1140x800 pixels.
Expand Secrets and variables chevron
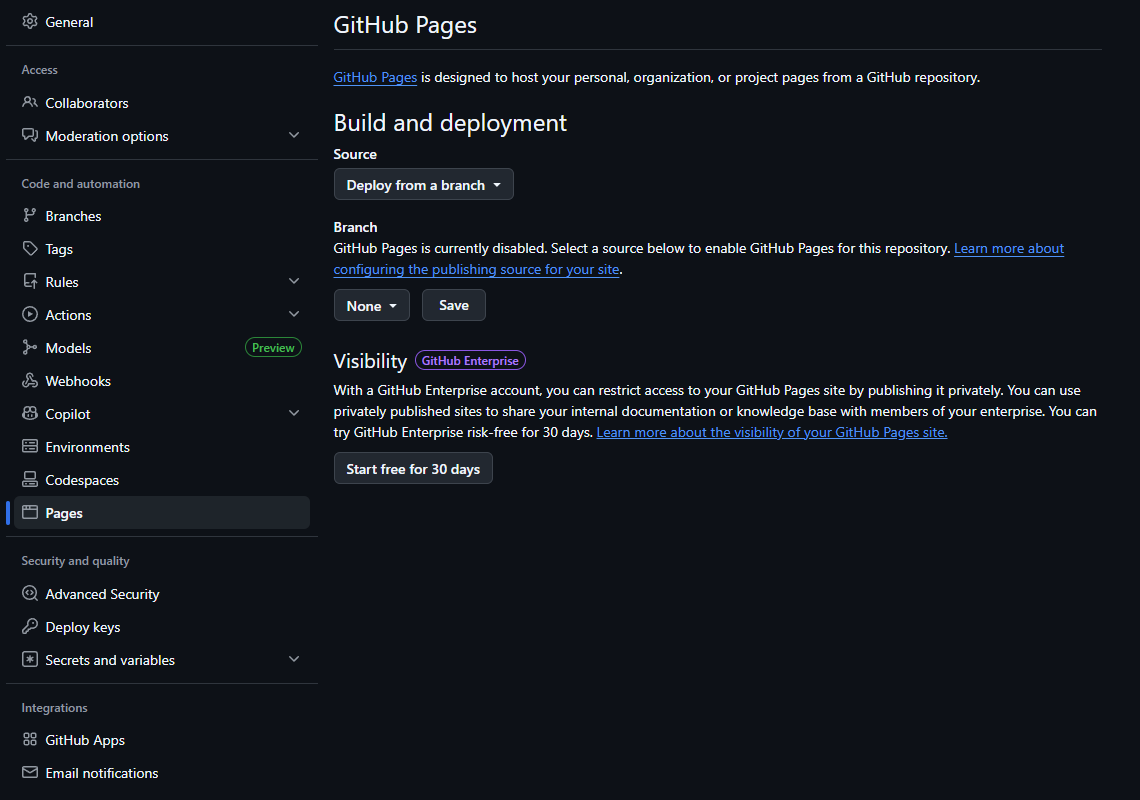(x=294, y=659)
